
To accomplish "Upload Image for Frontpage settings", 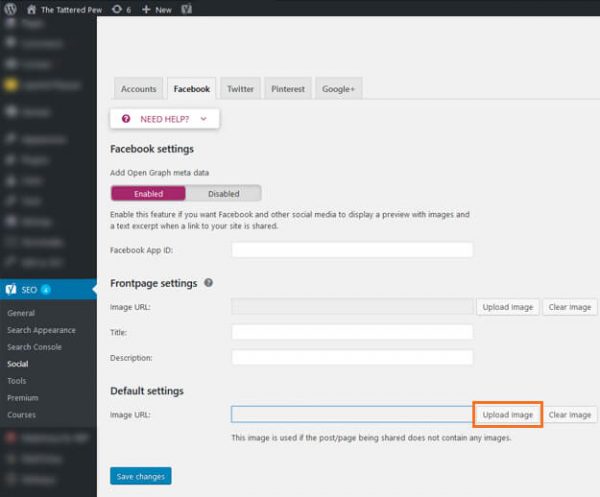I will coord(508,307).
